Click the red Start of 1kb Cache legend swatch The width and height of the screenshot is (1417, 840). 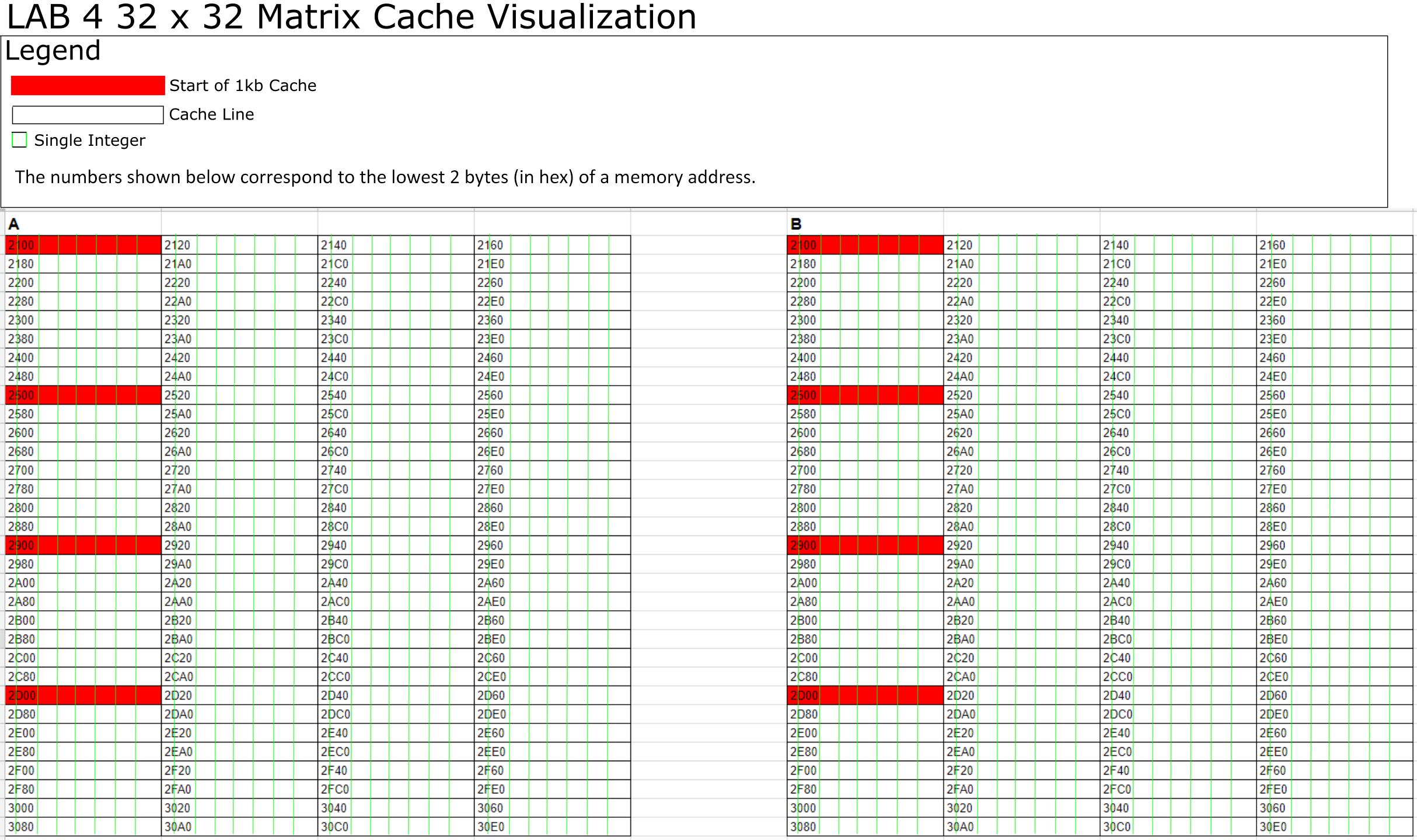coord(88,85)
